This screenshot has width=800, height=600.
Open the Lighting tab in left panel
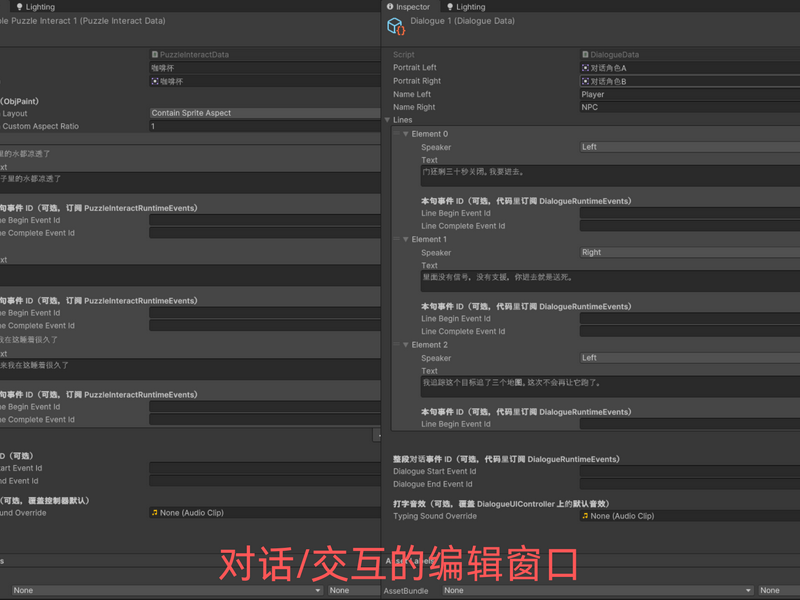pyautogui.click(x=36, y=7)
